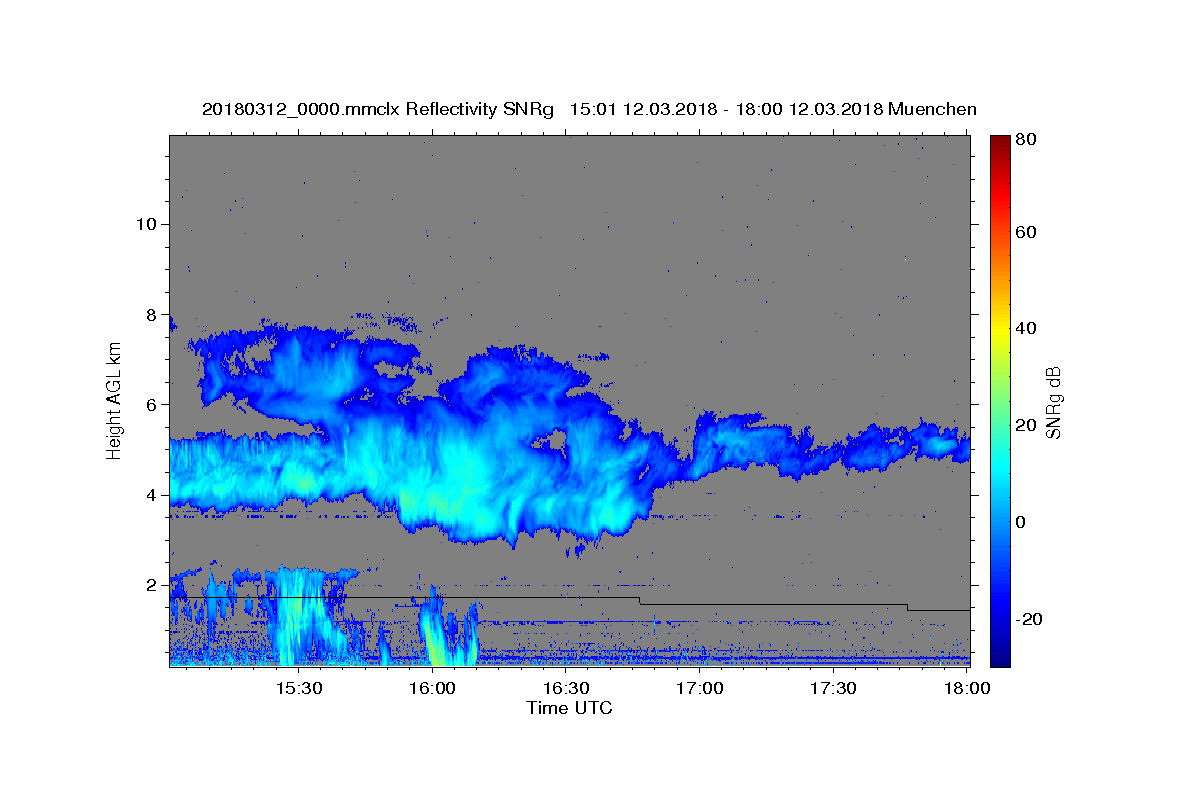This screenshot has width=1200, height=800.
Task: Click the 16:30 time tick label
Action: point(566,689)
